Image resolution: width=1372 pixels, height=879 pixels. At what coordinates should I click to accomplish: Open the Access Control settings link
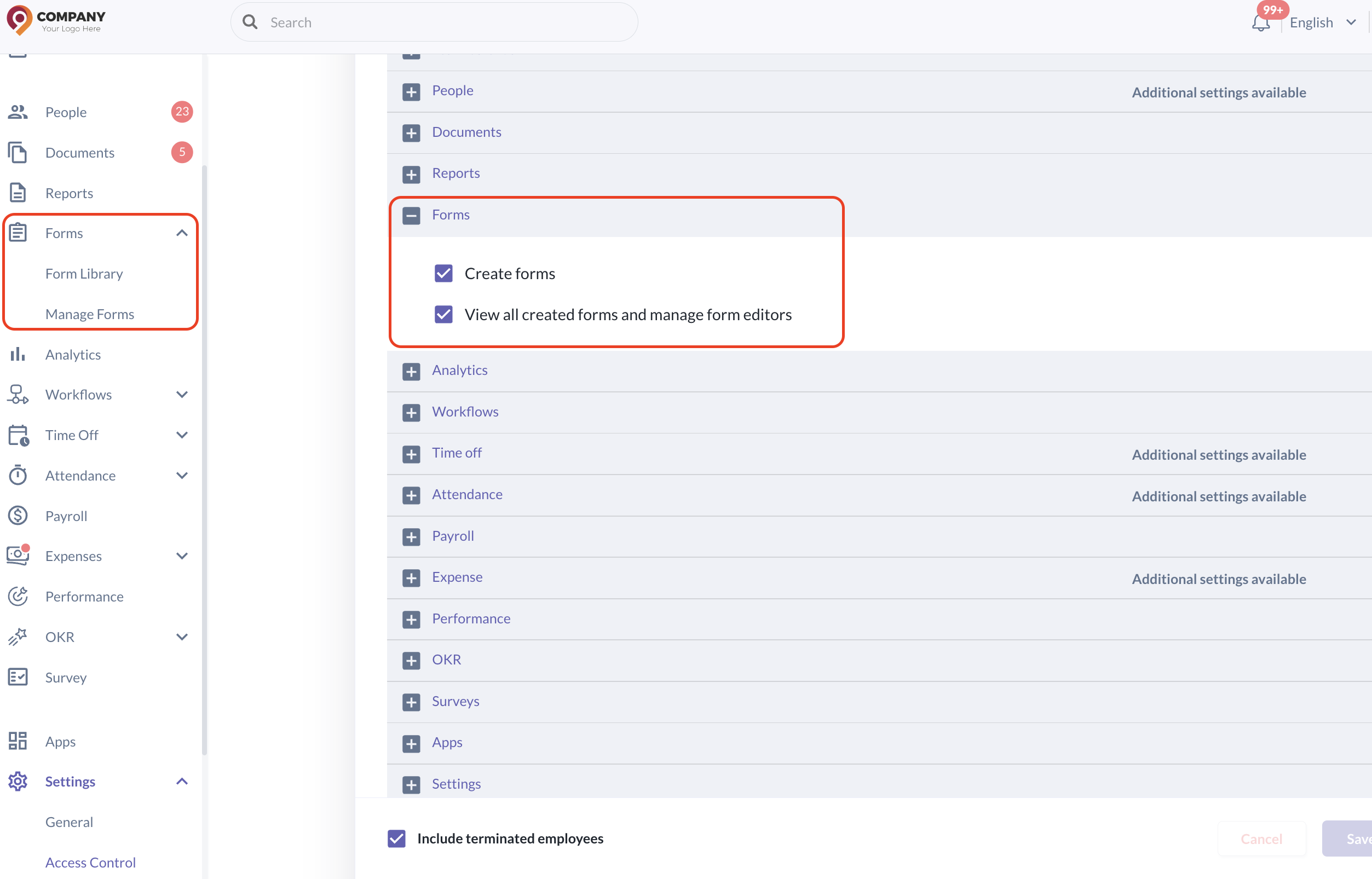(x=90, y=862)
